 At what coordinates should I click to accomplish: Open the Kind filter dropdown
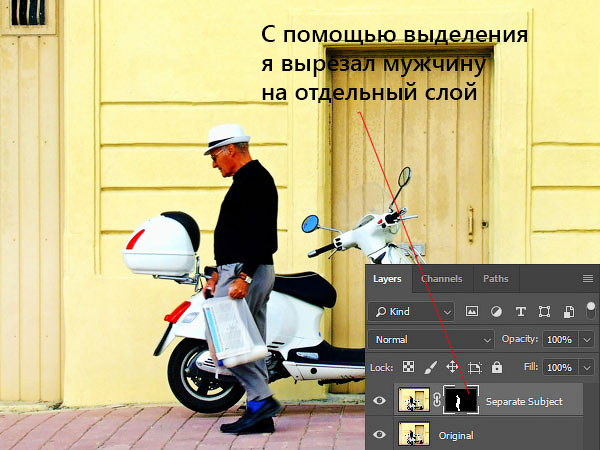411,312
